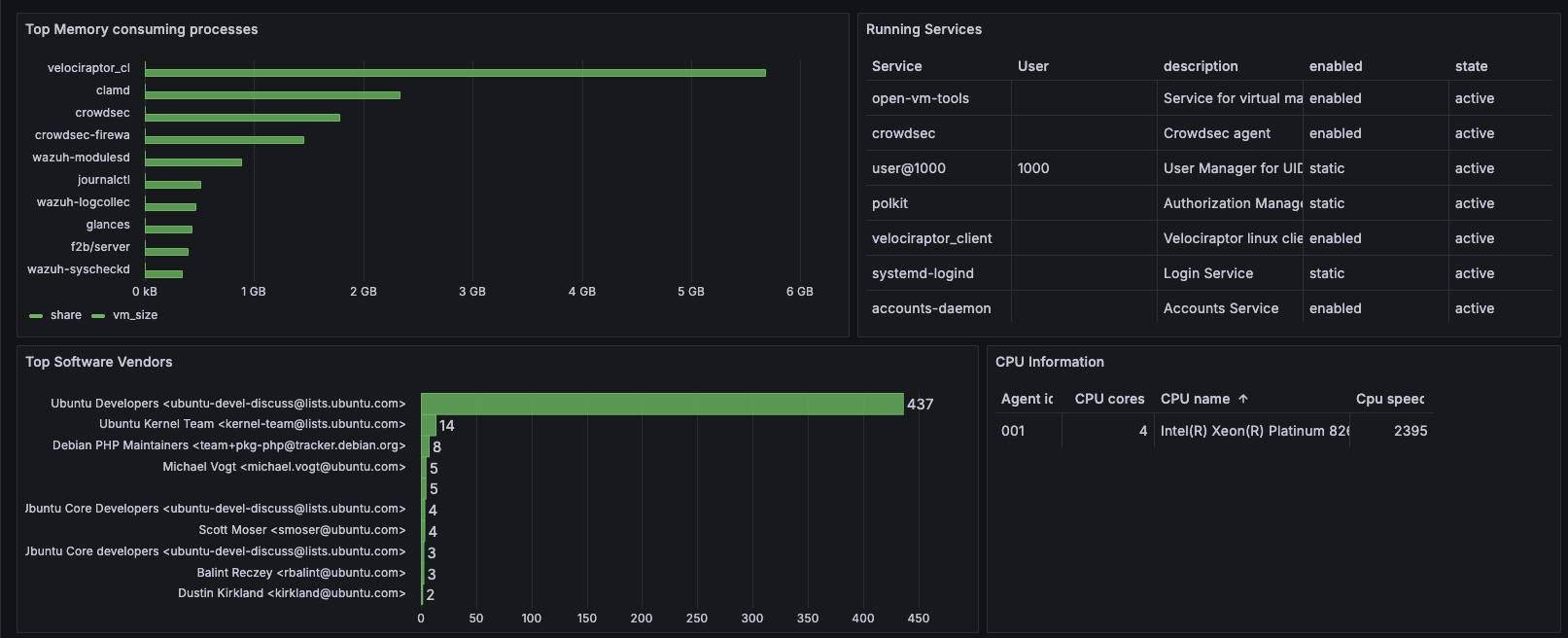
Task: Click the CPU name column header text
Action: tap(1196, 399)
